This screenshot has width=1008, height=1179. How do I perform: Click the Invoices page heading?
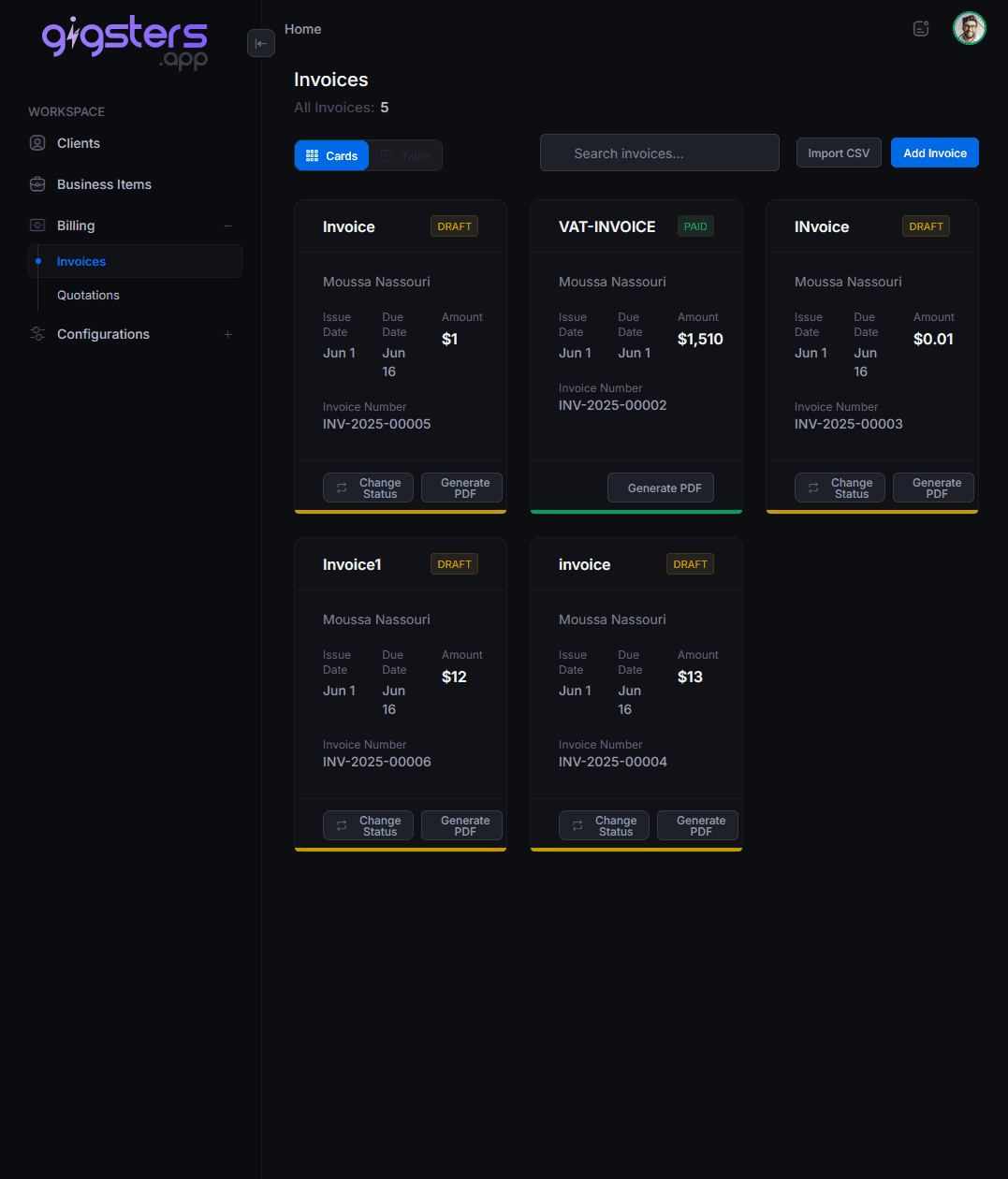tap(330, 80)
